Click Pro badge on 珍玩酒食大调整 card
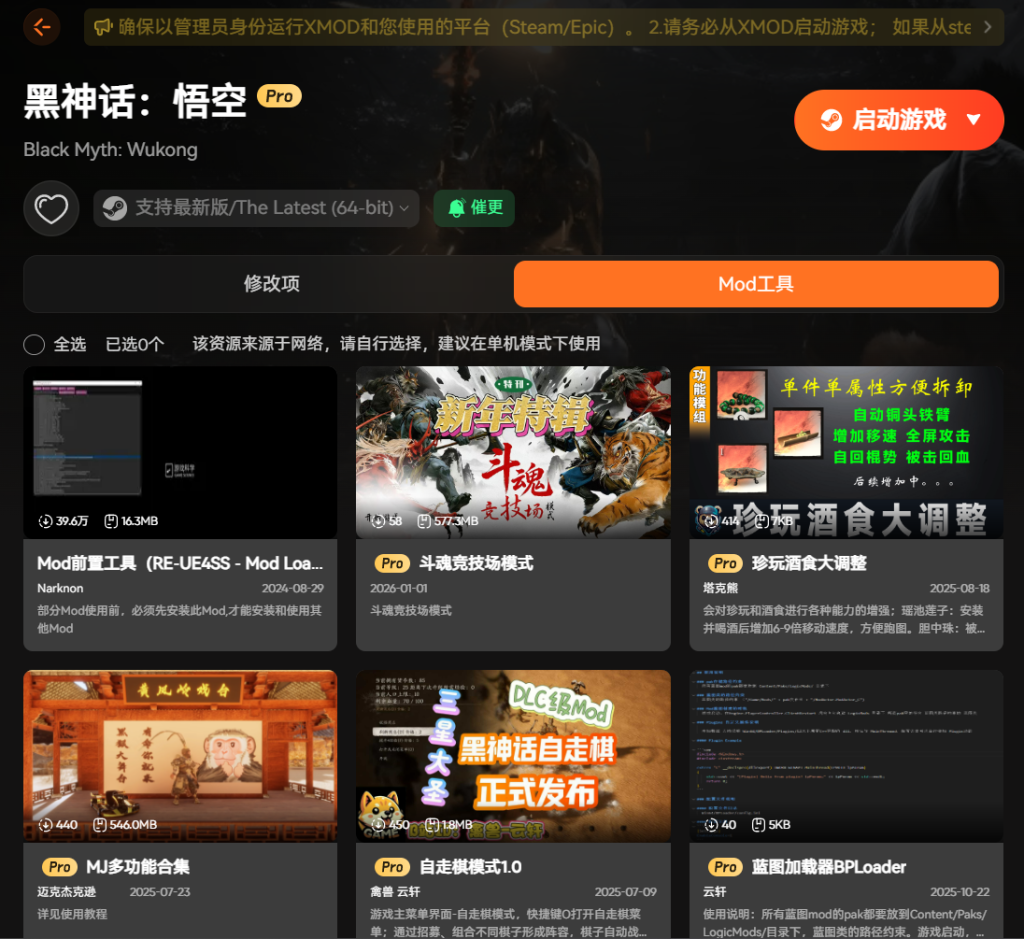This screenshot has height=939, width=1024. click(726, 563)
